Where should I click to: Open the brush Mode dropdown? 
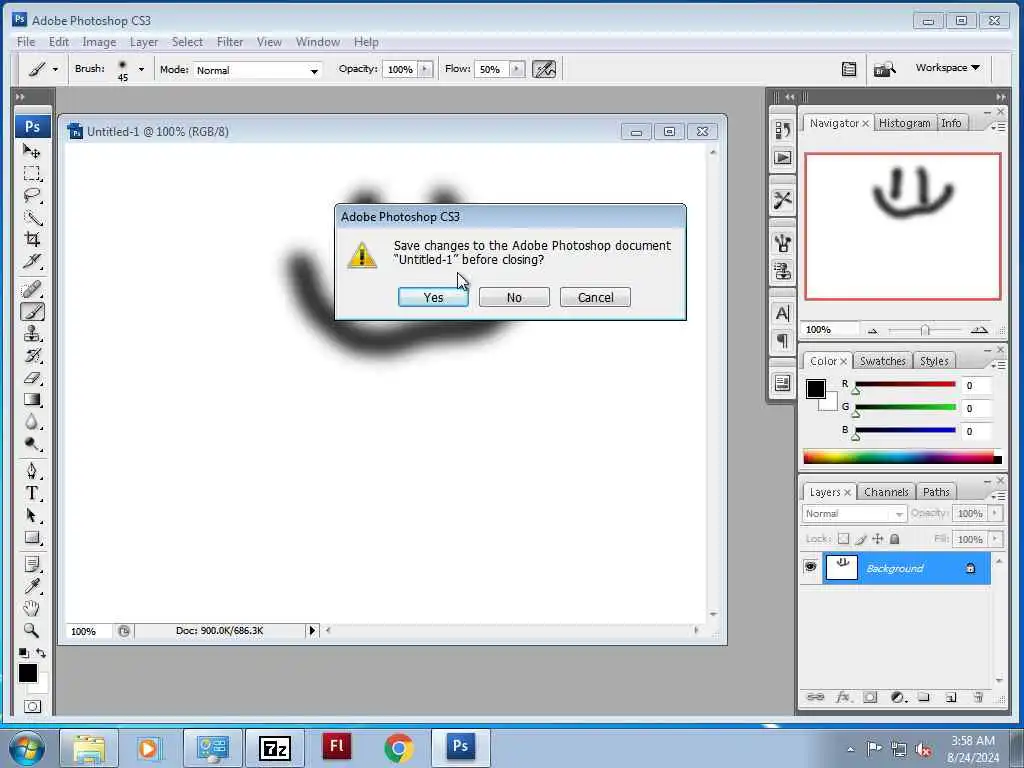[257, 70]
